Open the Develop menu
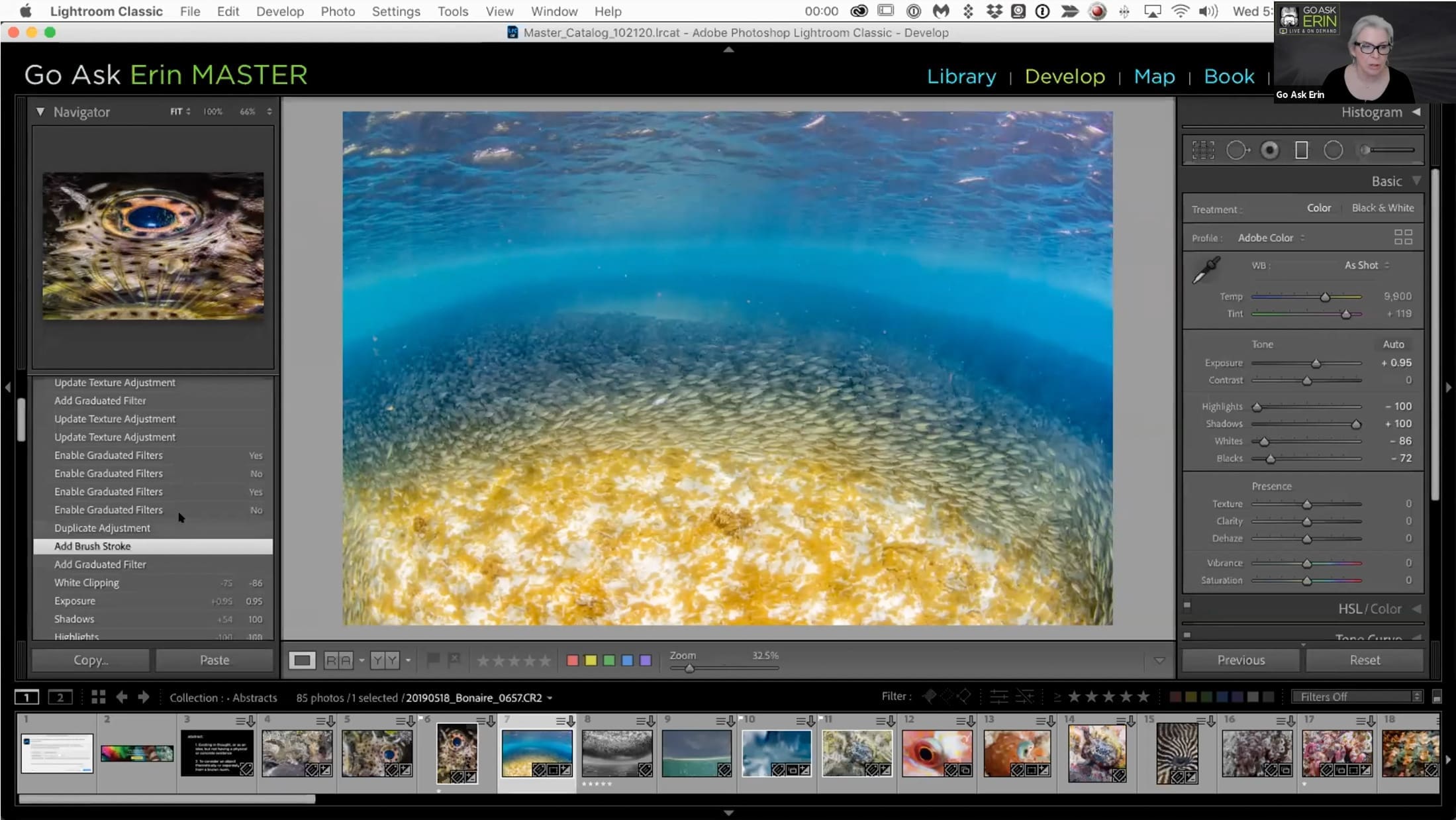Image resolution: width=1456 pixels, height=820 pixels. point(279,11)
